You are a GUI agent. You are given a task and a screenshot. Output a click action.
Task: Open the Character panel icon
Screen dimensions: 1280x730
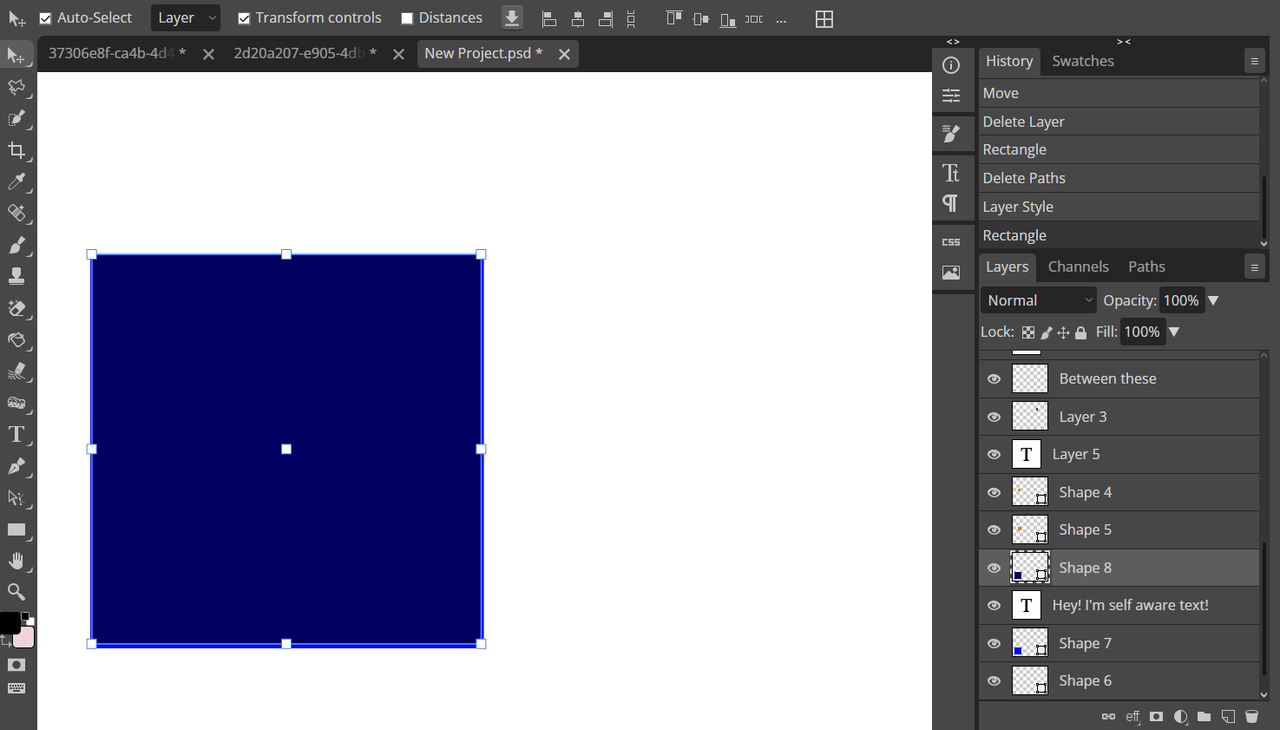click(951, 172)
